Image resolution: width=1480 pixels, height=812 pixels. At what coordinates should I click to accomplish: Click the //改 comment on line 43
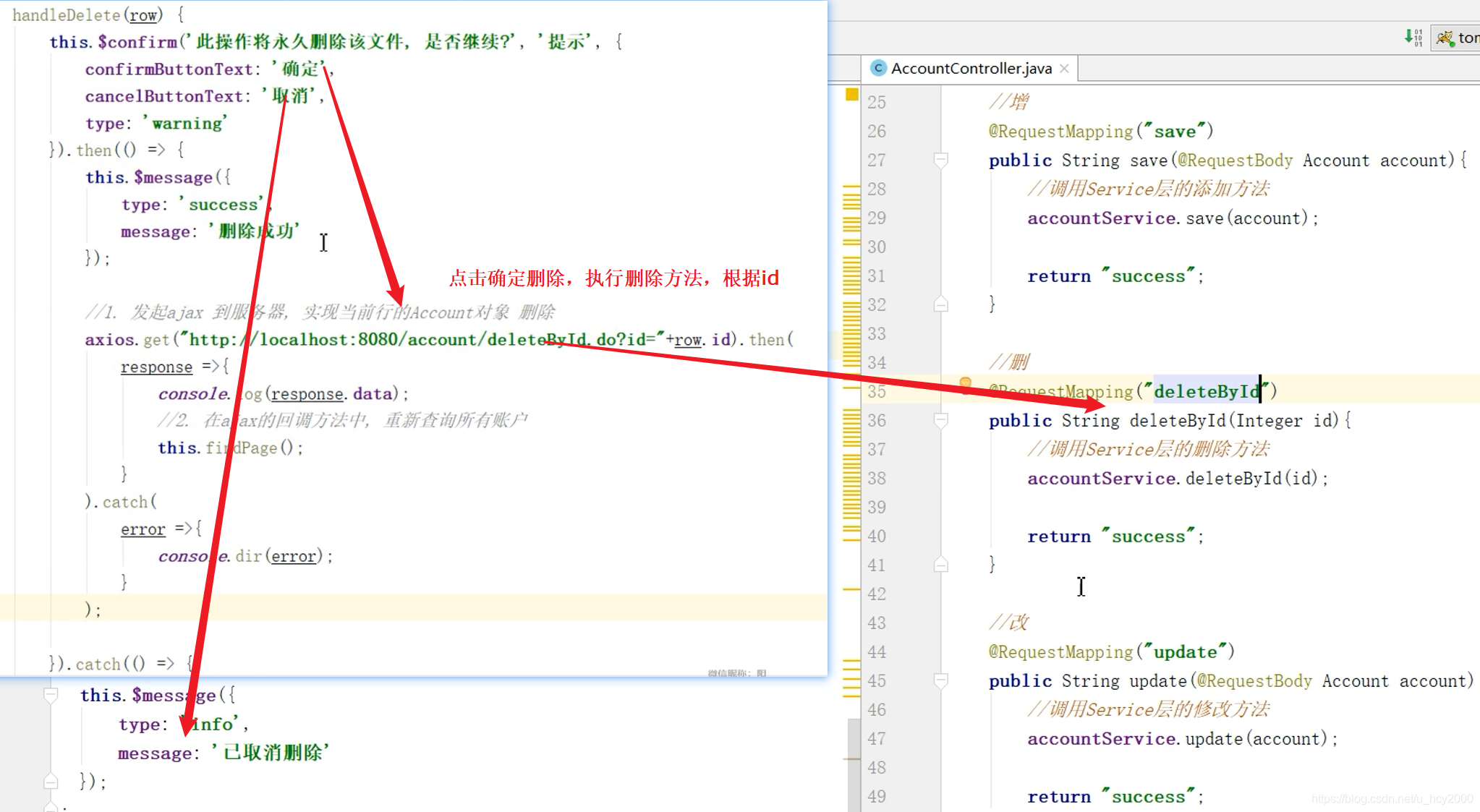[x=1009, y=623]
